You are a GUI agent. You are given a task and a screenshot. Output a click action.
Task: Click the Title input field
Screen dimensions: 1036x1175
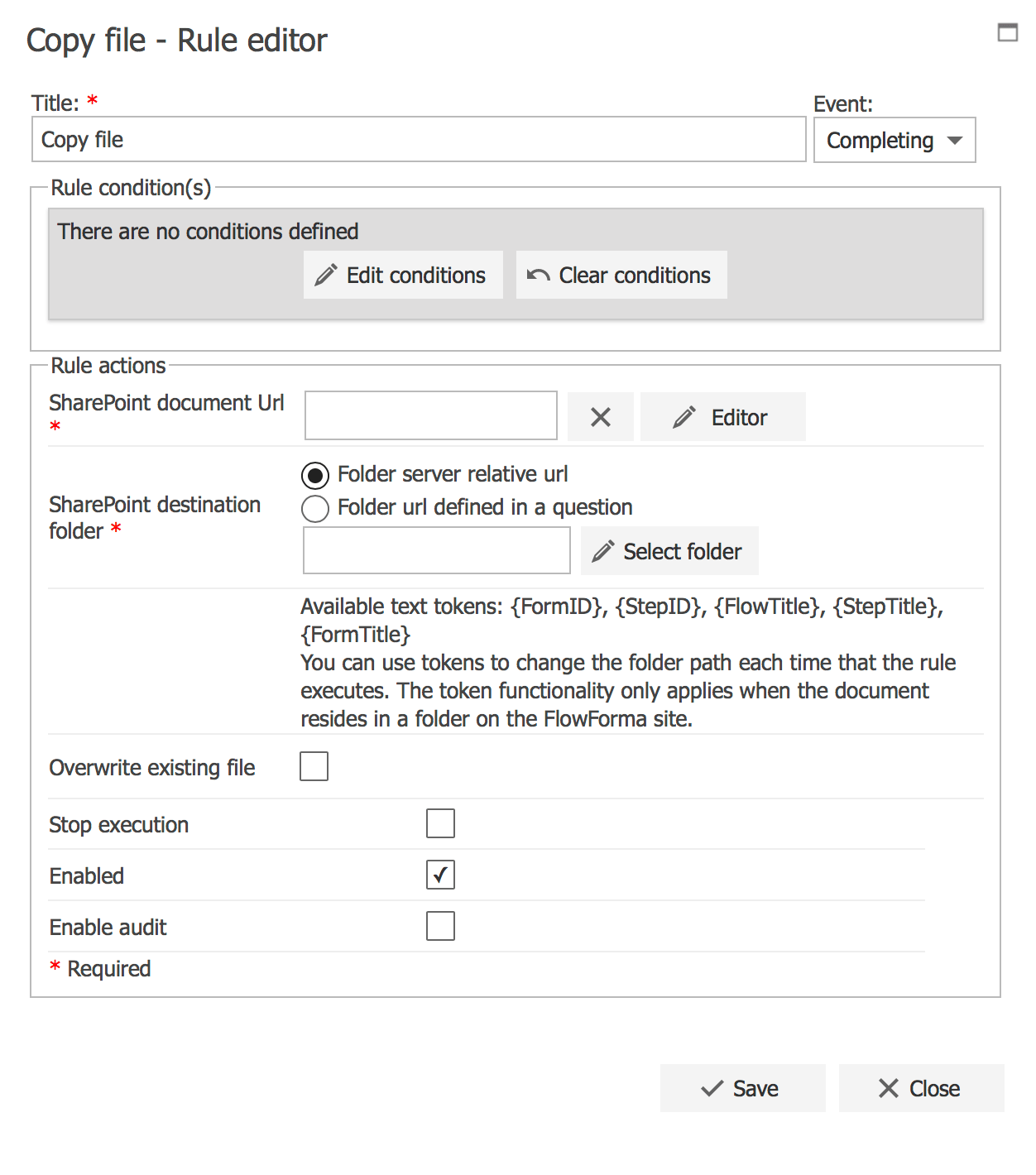(419, 139)
